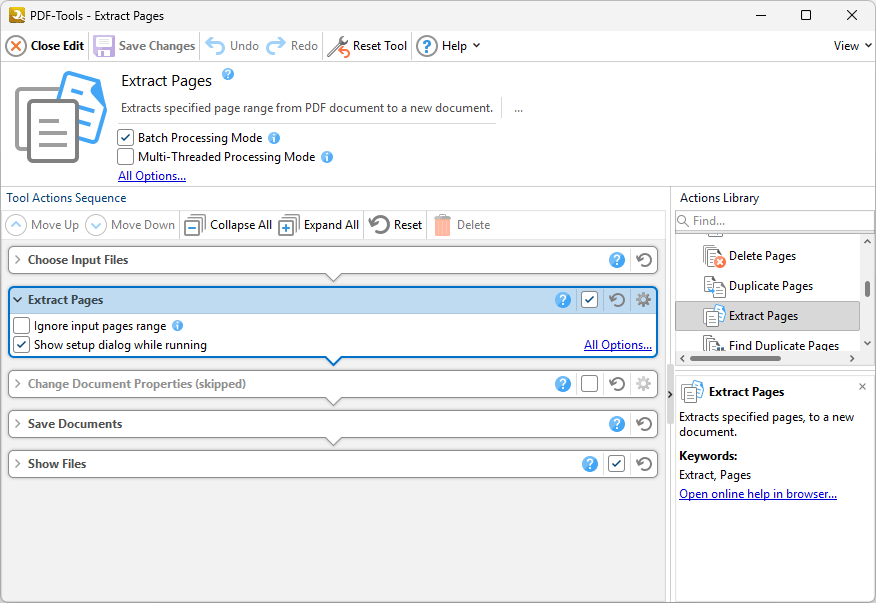Enable Multi-Threaded Processing Mode
Image resolution: width=876 pixels, height=603 pixels.
click(x=126, y=156)
